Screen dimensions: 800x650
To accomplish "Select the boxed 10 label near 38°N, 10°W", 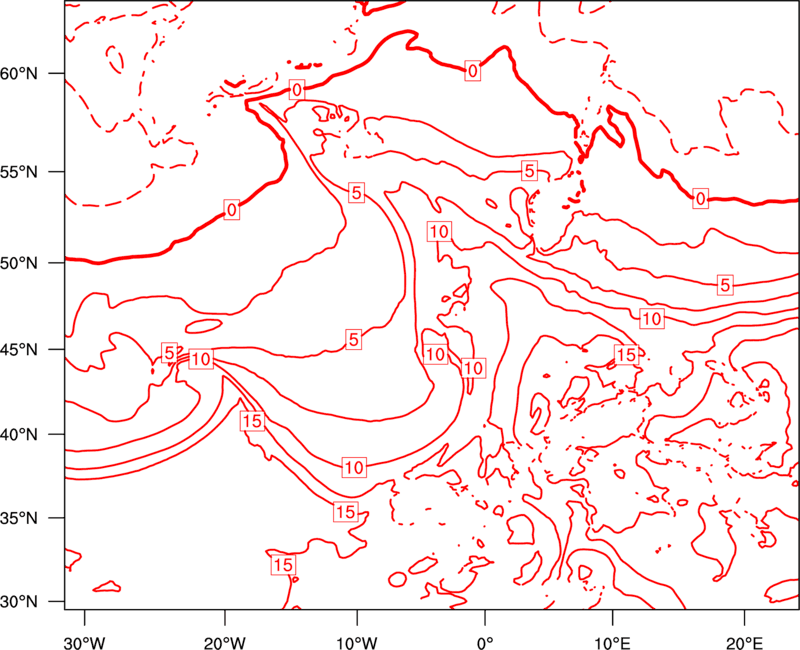I will (x=354, y=467).
